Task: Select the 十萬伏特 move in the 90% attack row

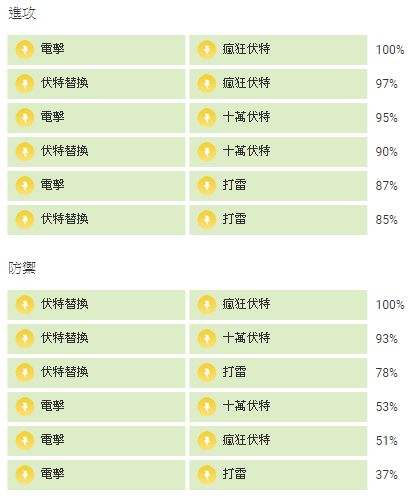Action: pos(278,152)
